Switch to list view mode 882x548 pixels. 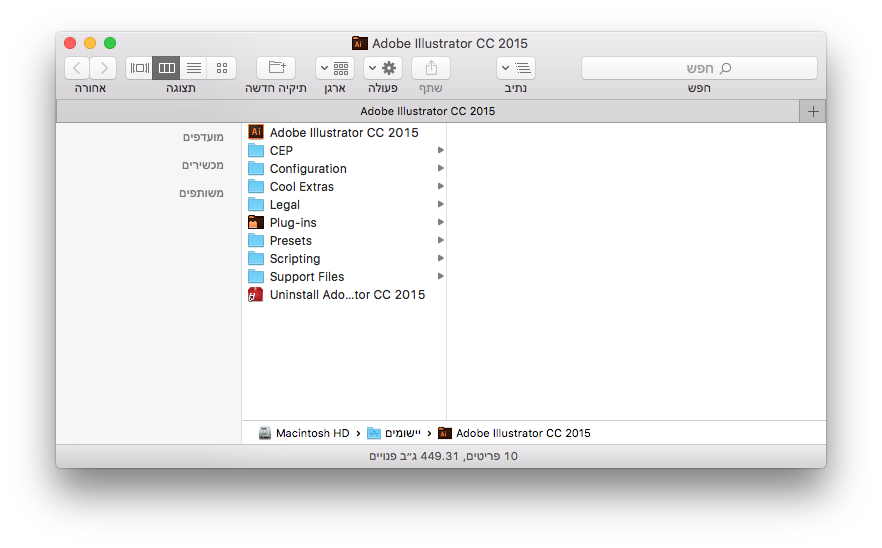tap(194, 68)
